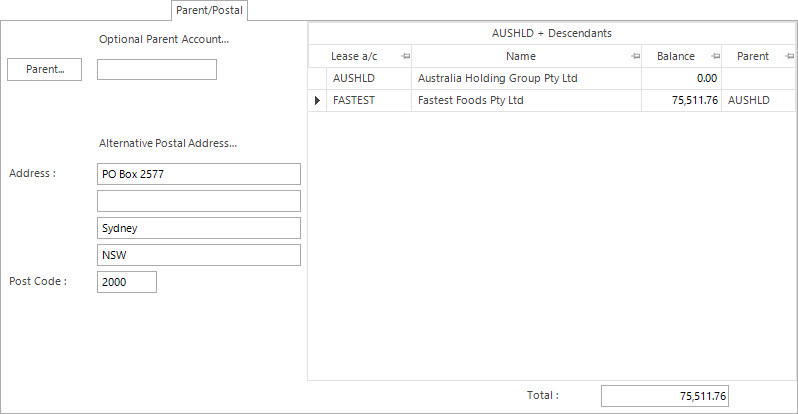Select the empty second address line

click(x=199, y=201)
